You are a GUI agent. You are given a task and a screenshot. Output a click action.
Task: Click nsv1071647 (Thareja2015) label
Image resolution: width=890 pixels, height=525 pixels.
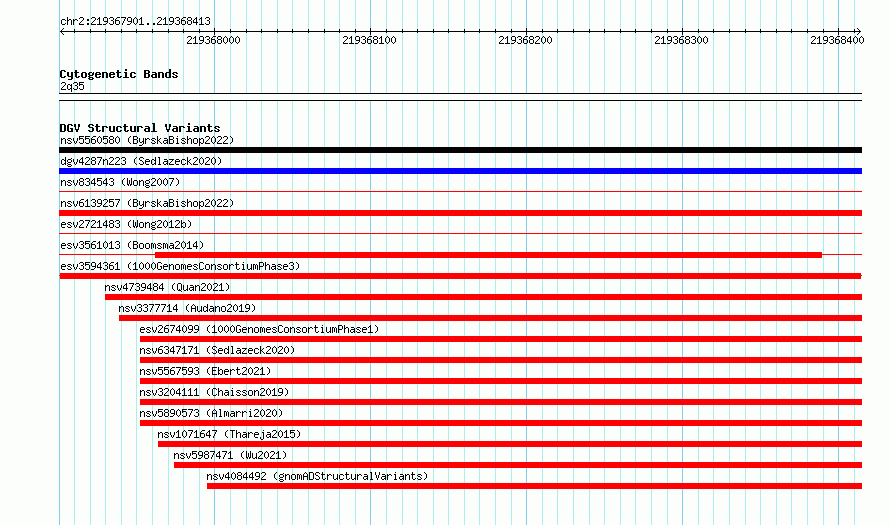[x=229, y=434]
